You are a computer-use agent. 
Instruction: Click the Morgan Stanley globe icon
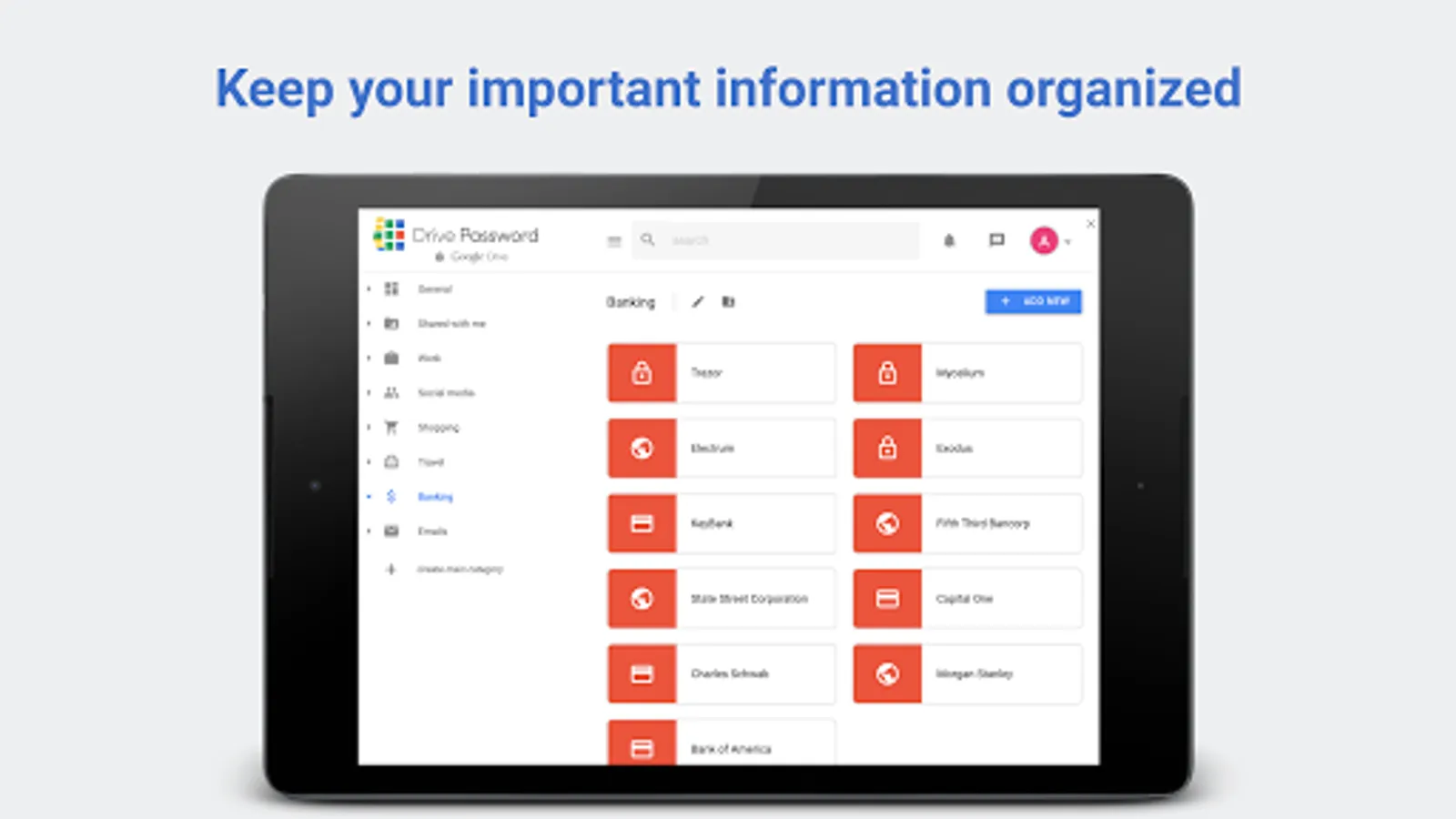pyautogui.click(x=887, y=674)
